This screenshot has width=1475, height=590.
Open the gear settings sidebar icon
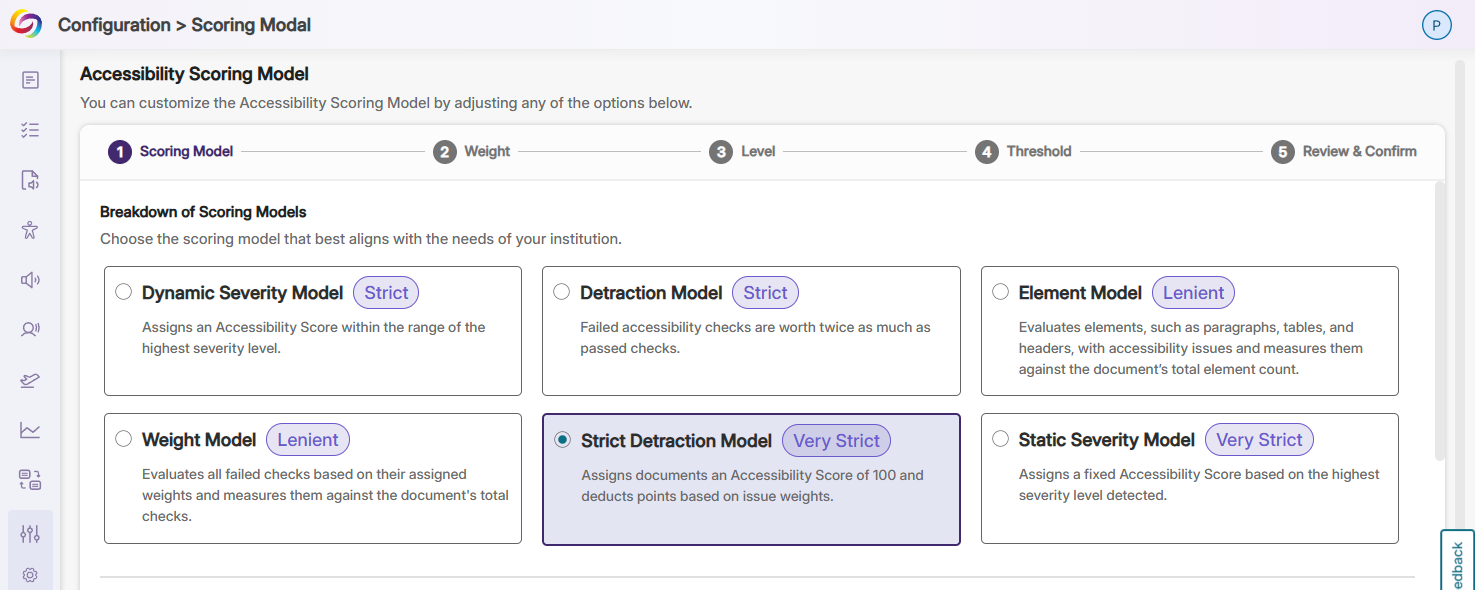tap(30, 575)
